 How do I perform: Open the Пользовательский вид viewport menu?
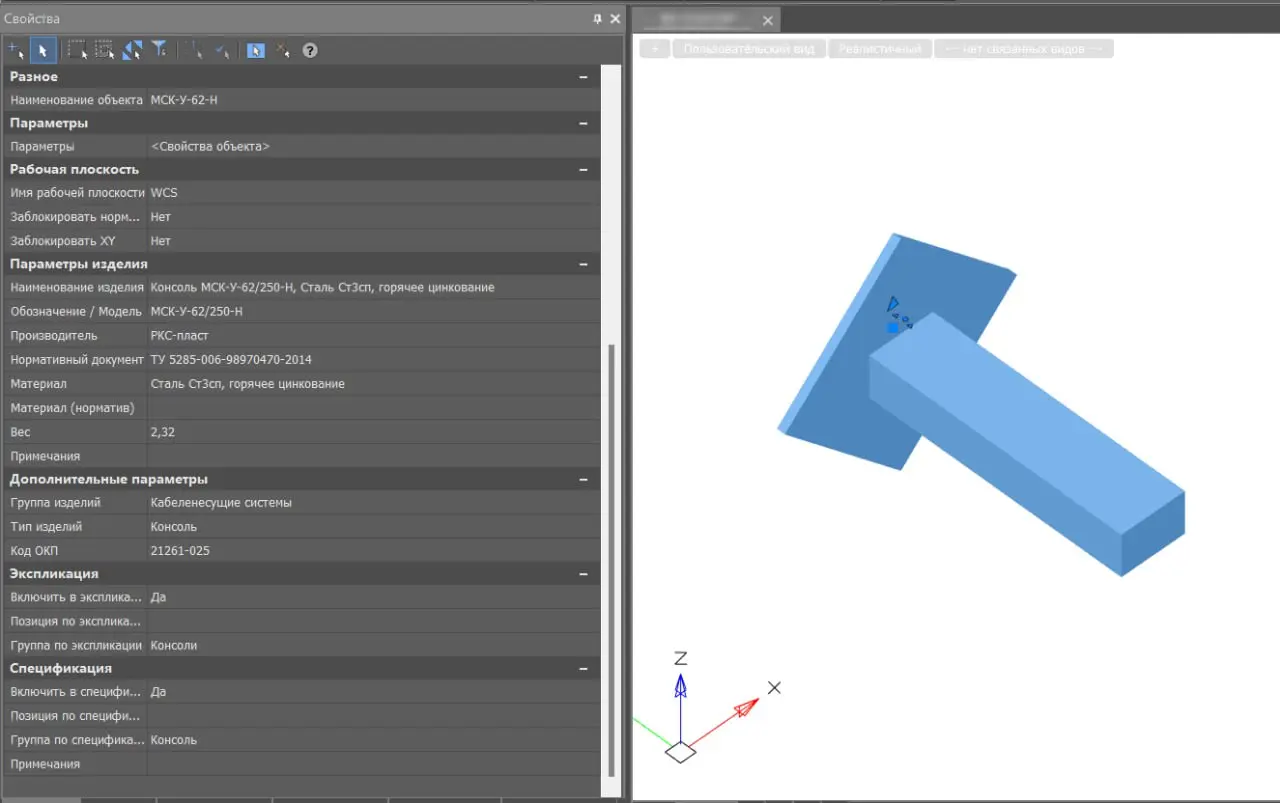click(749, 49)
